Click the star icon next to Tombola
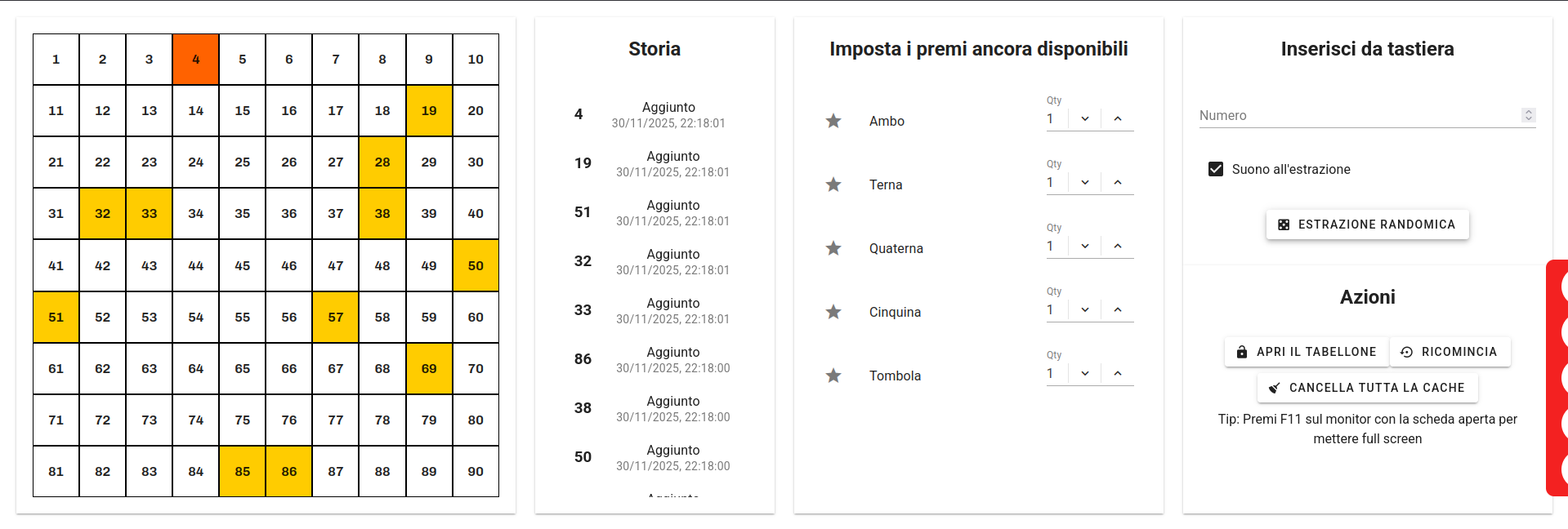Screen dimensions: 1568x529 coord(833,376)
